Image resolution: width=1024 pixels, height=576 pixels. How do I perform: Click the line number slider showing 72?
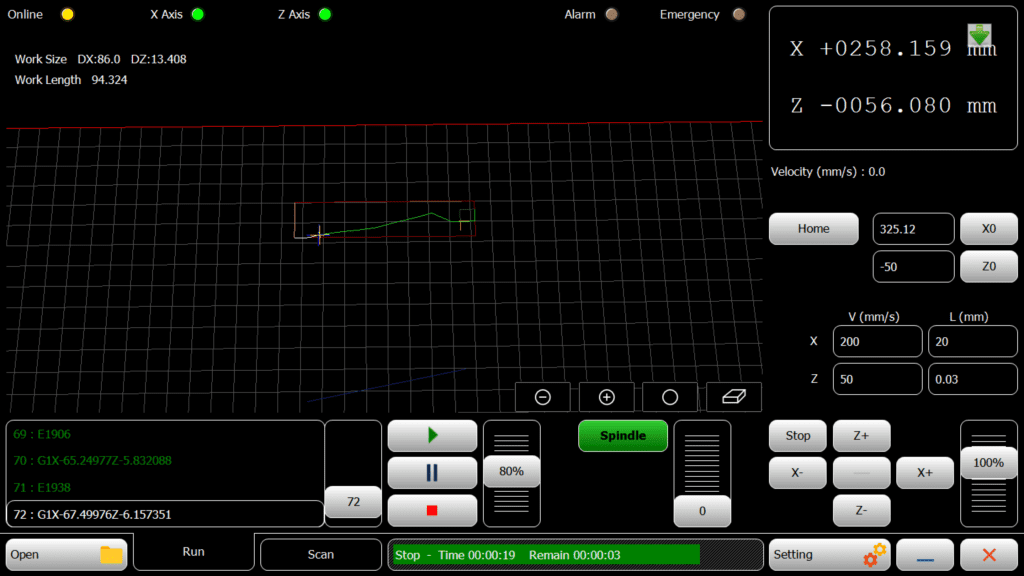[353, 502]
